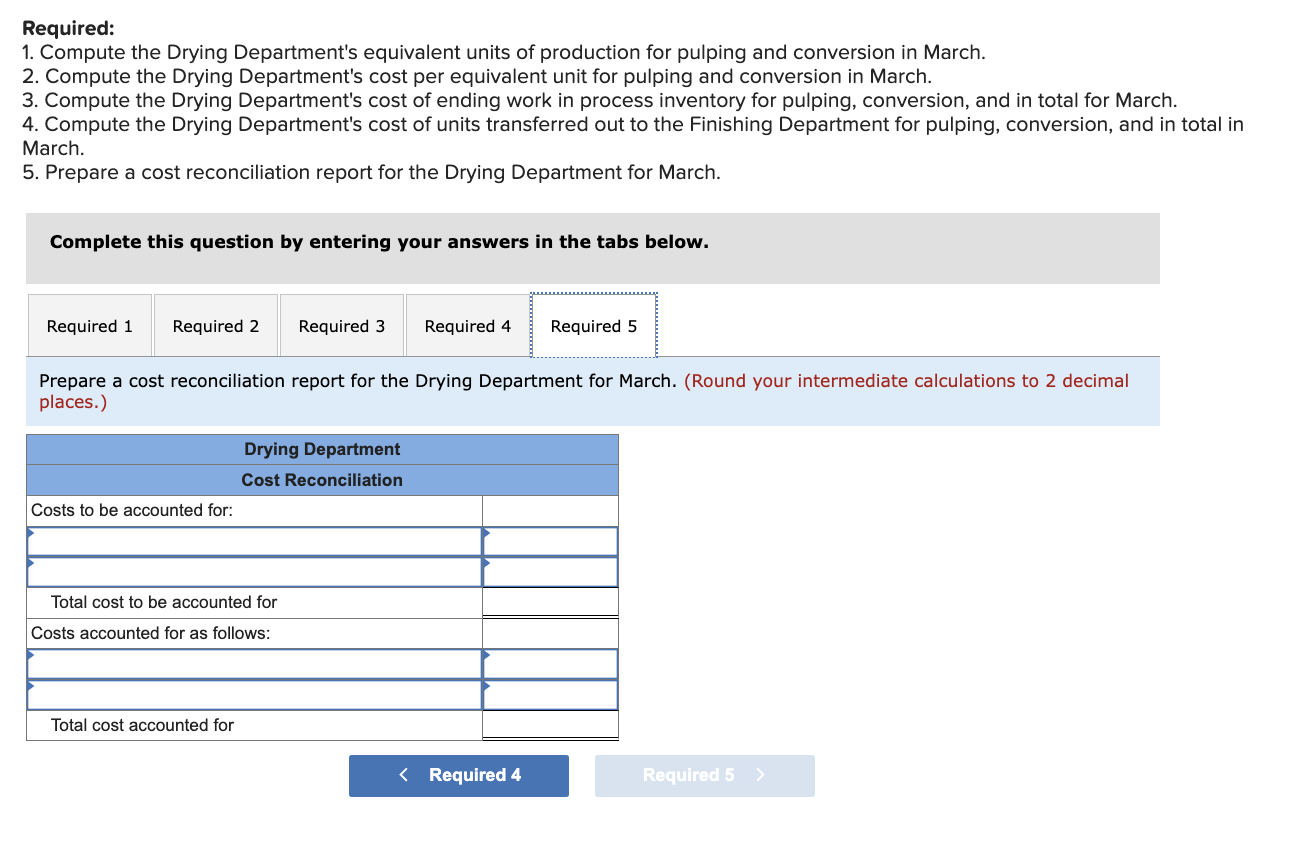Click requirement 1 equivalent units text
The height and width of the screenshot is (860, 1298).
(x=504, y=52)
